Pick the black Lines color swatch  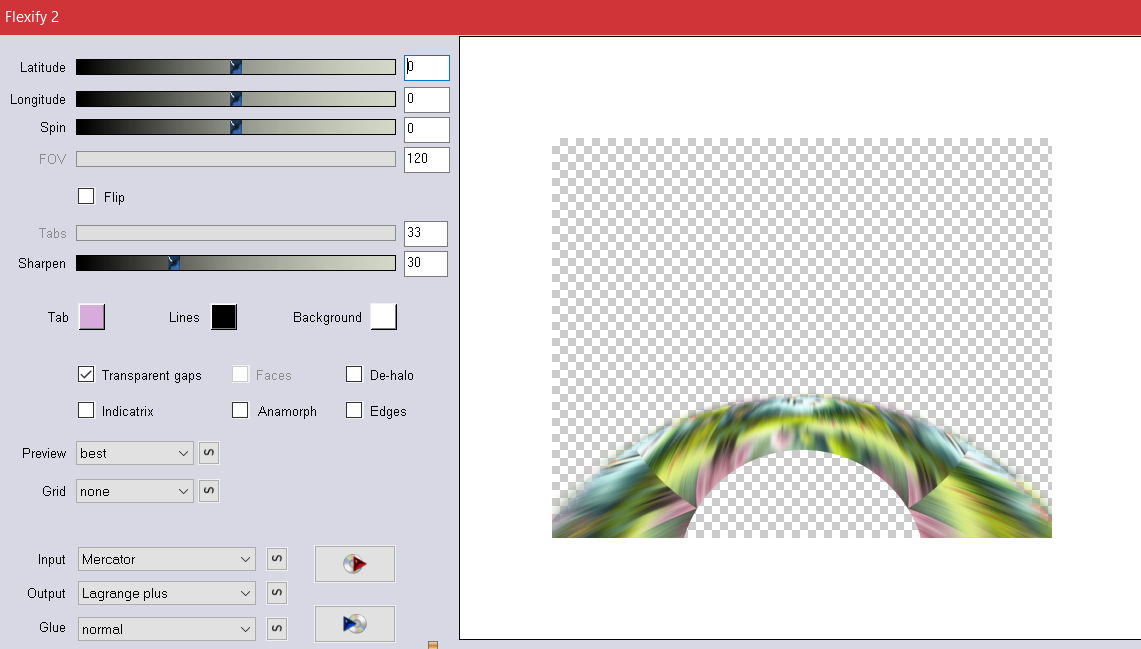pyautogui.click(x=224, y=317)
